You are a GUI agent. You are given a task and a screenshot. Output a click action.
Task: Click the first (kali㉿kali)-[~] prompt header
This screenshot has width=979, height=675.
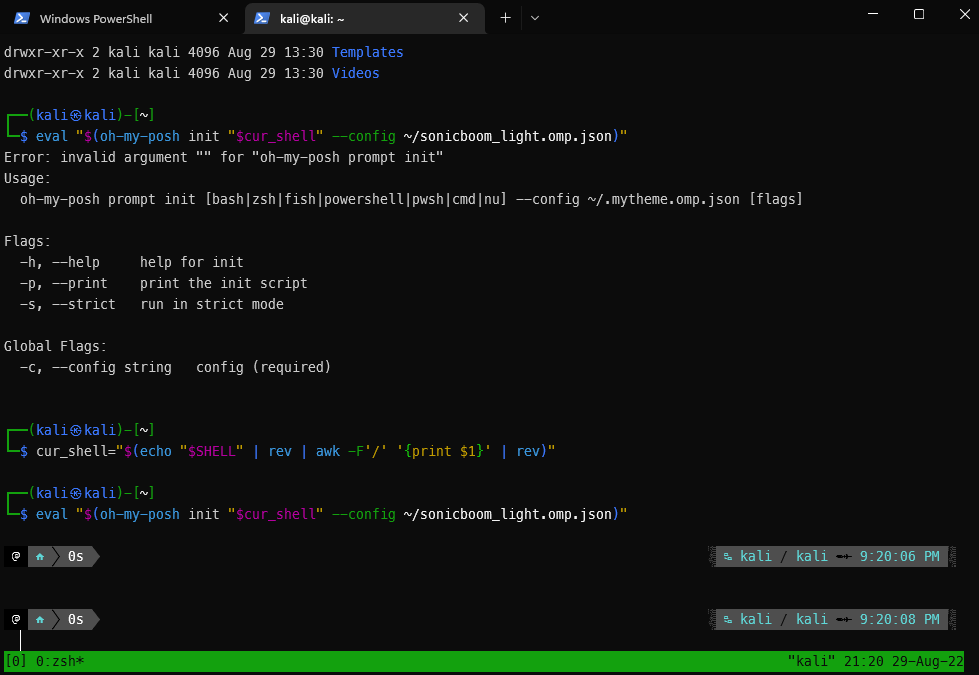[91, 116]
